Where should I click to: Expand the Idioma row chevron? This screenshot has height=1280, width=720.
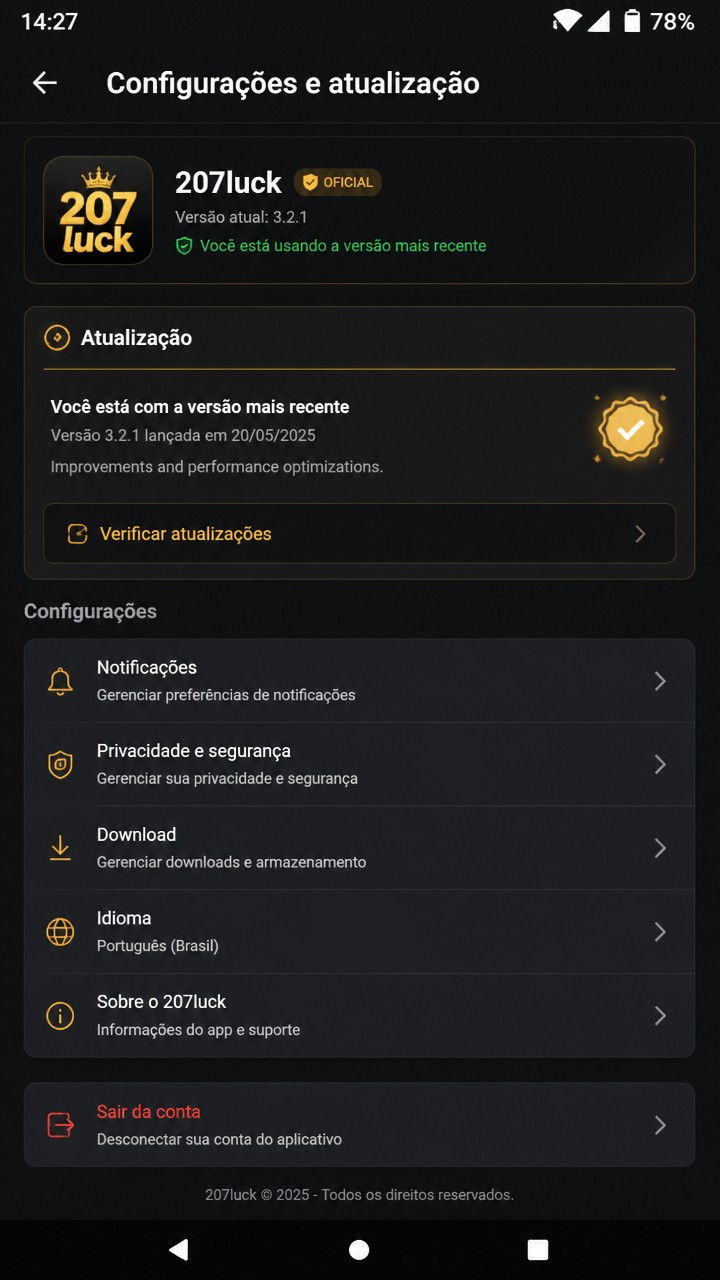coord(660,932)
